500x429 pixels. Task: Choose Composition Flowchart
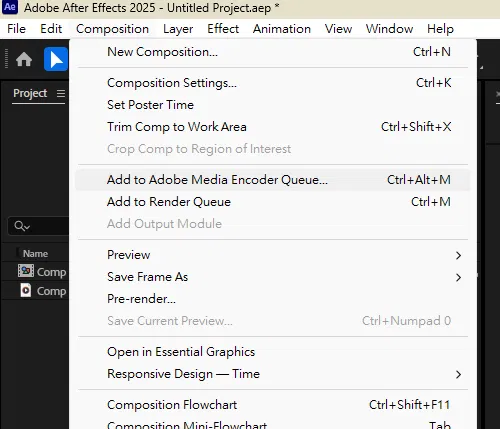click(273, 405)
